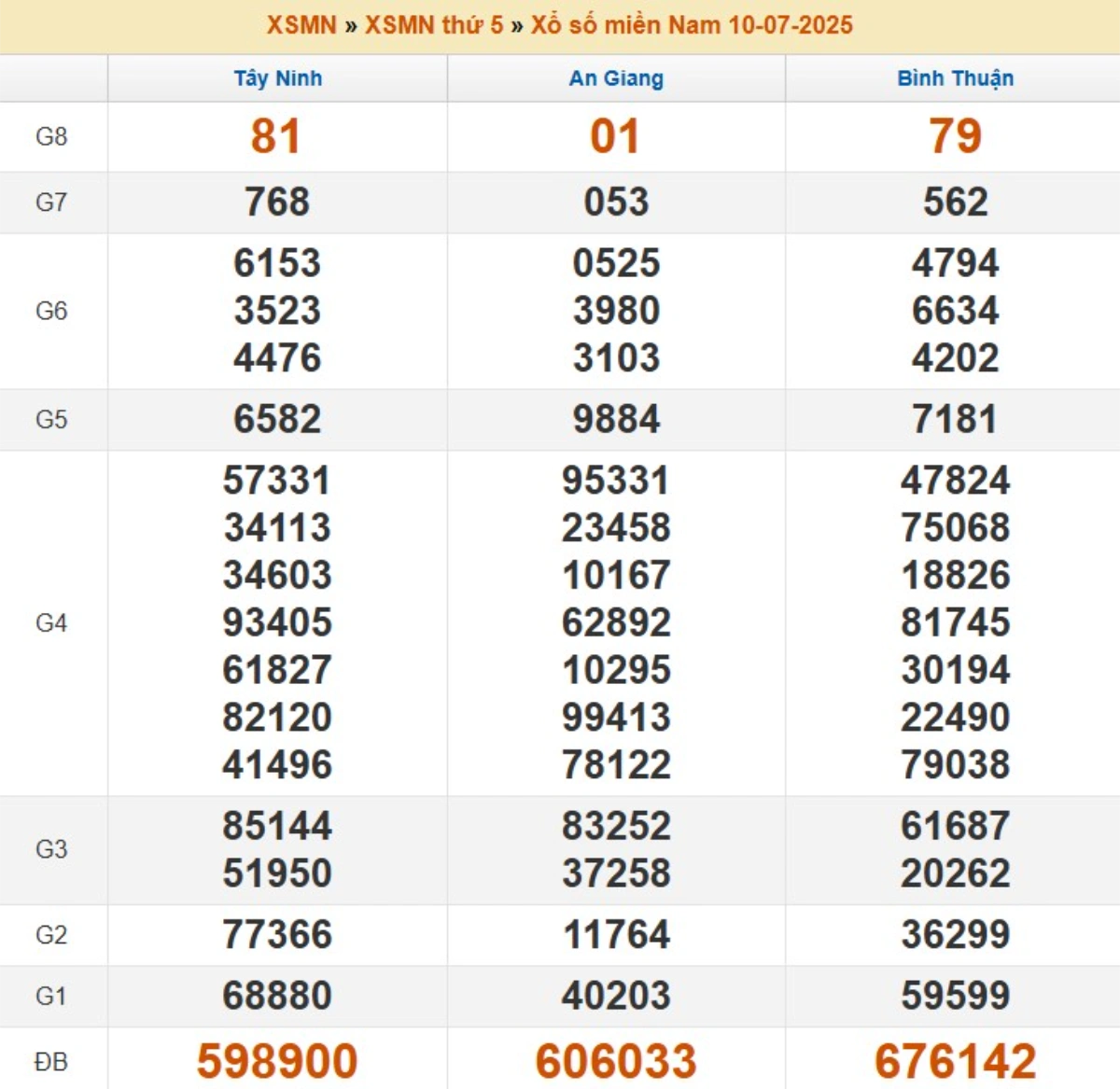Select G4 number 93405

pyautogui.click(x=277, y=622)
